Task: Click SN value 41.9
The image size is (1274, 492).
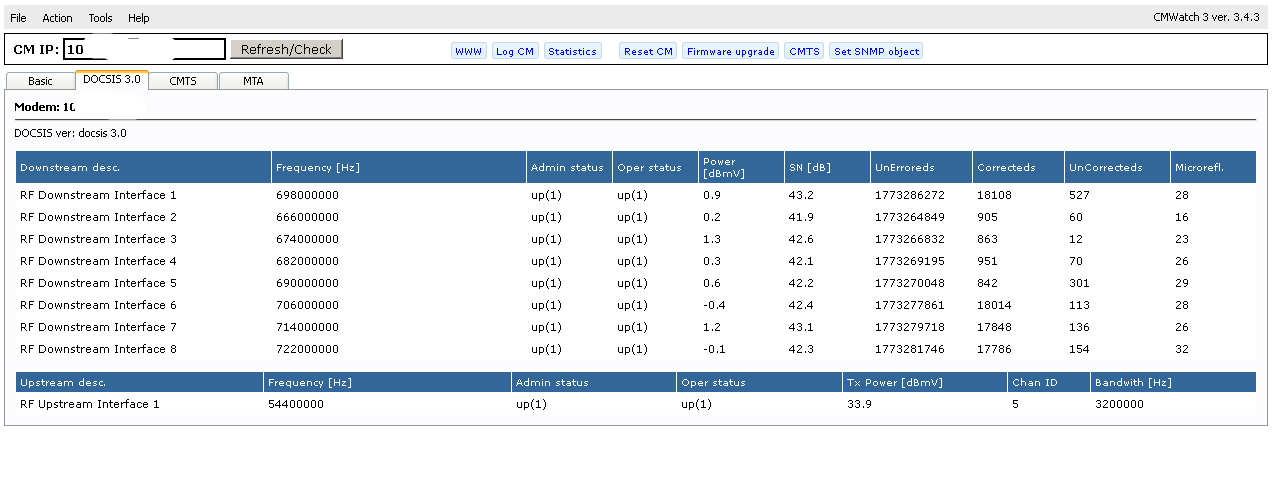Action: (801, 217)
